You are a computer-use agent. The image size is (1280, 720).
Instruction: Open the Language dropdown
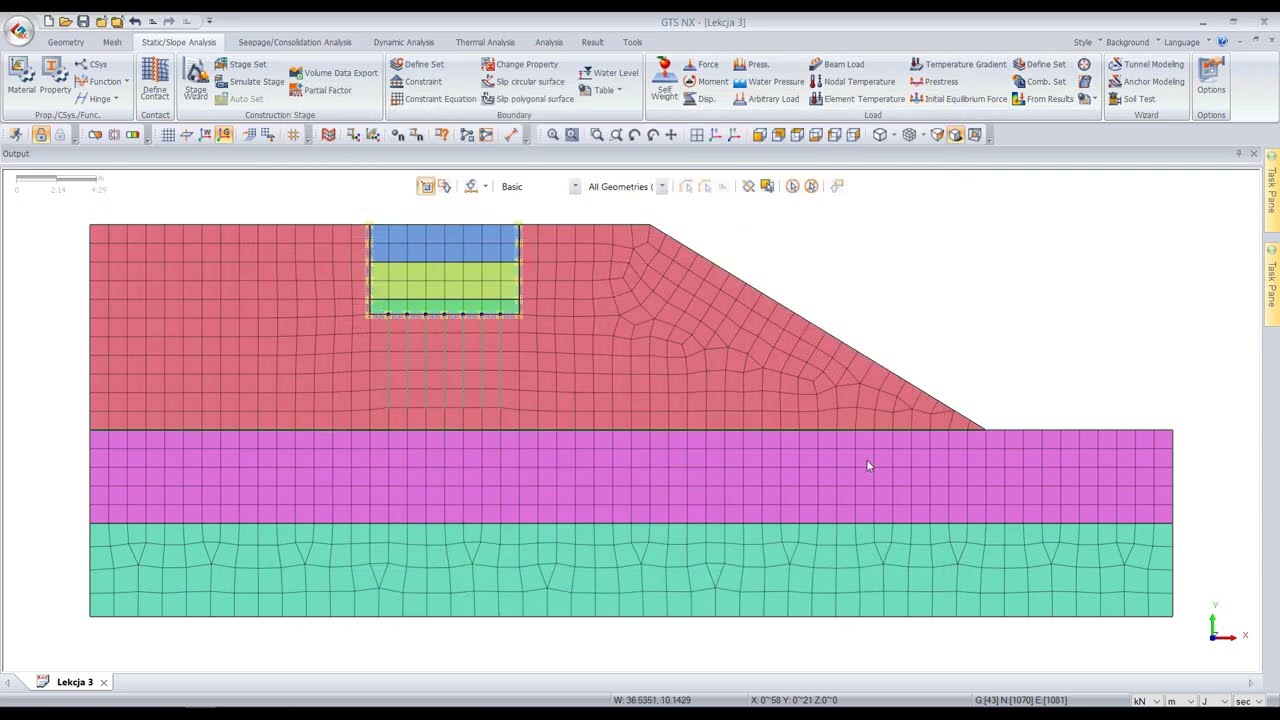(x=1187, y=42)
